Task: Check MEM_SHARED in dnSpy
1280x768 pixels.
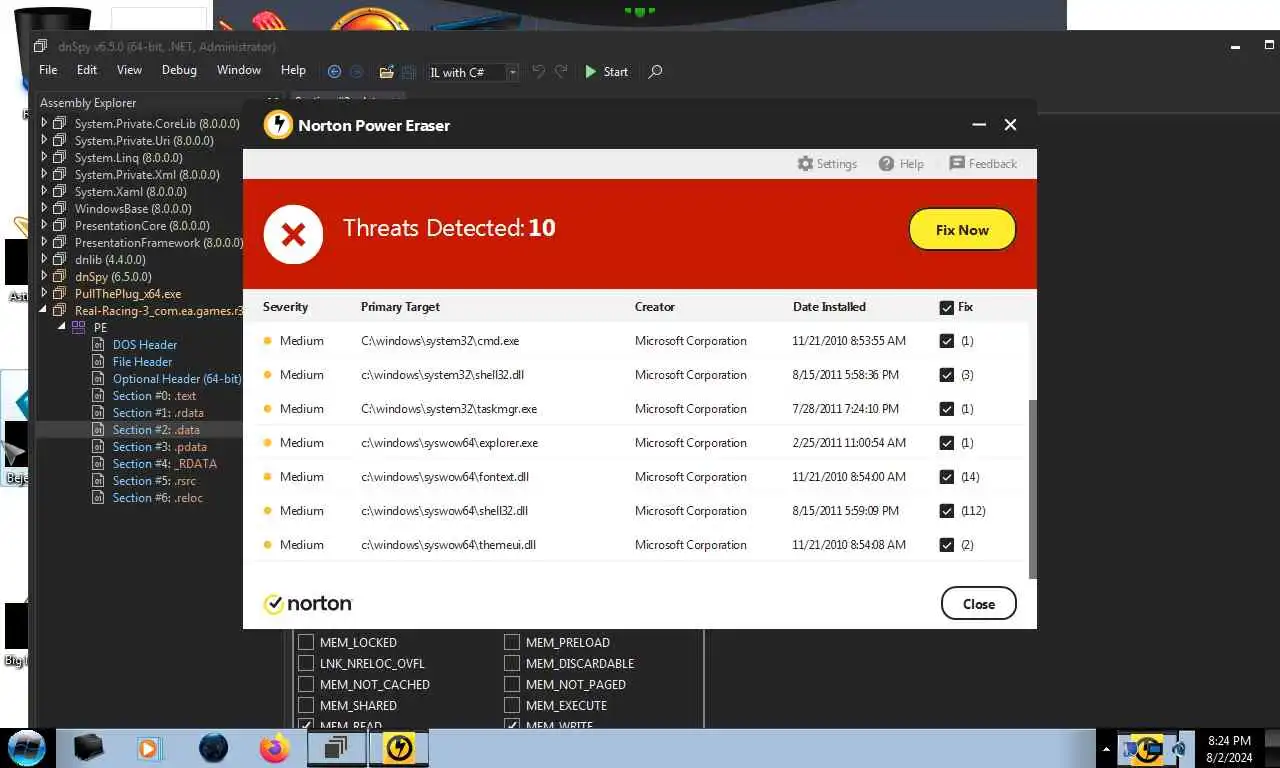Action: click(306, 705)
